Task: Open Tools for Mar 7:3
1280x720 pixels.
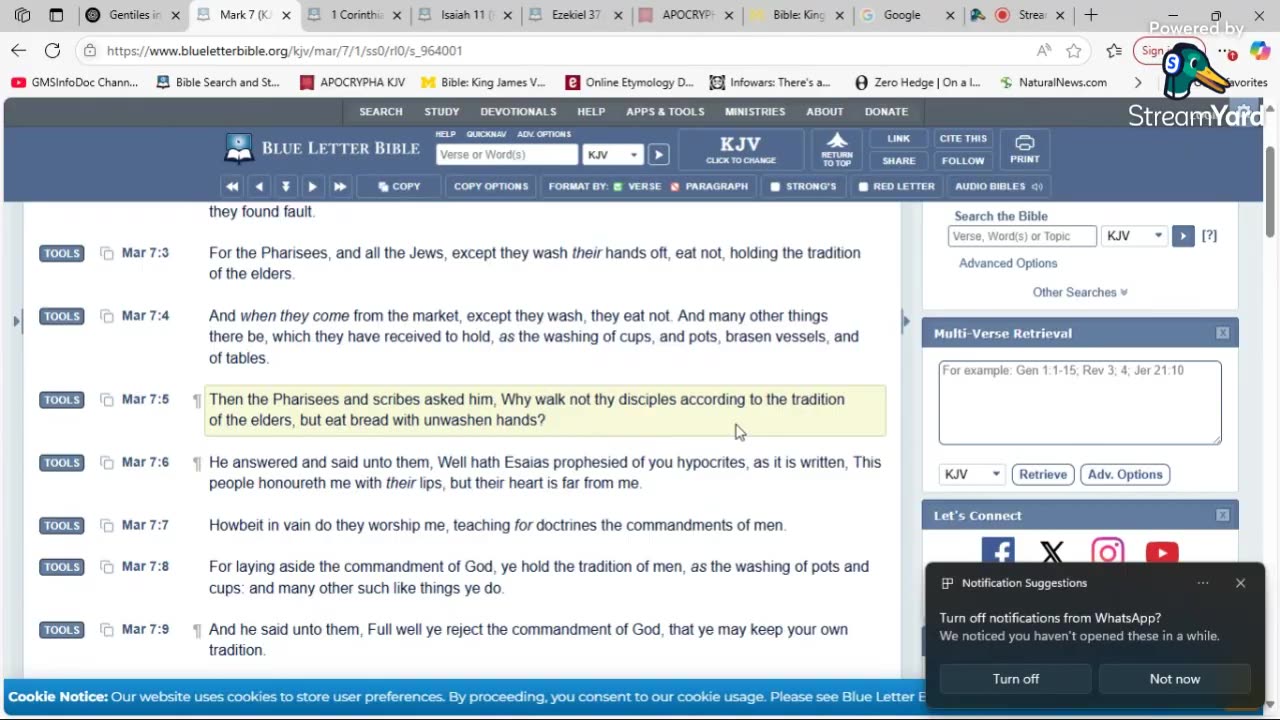Action: (x=62, y=253)
